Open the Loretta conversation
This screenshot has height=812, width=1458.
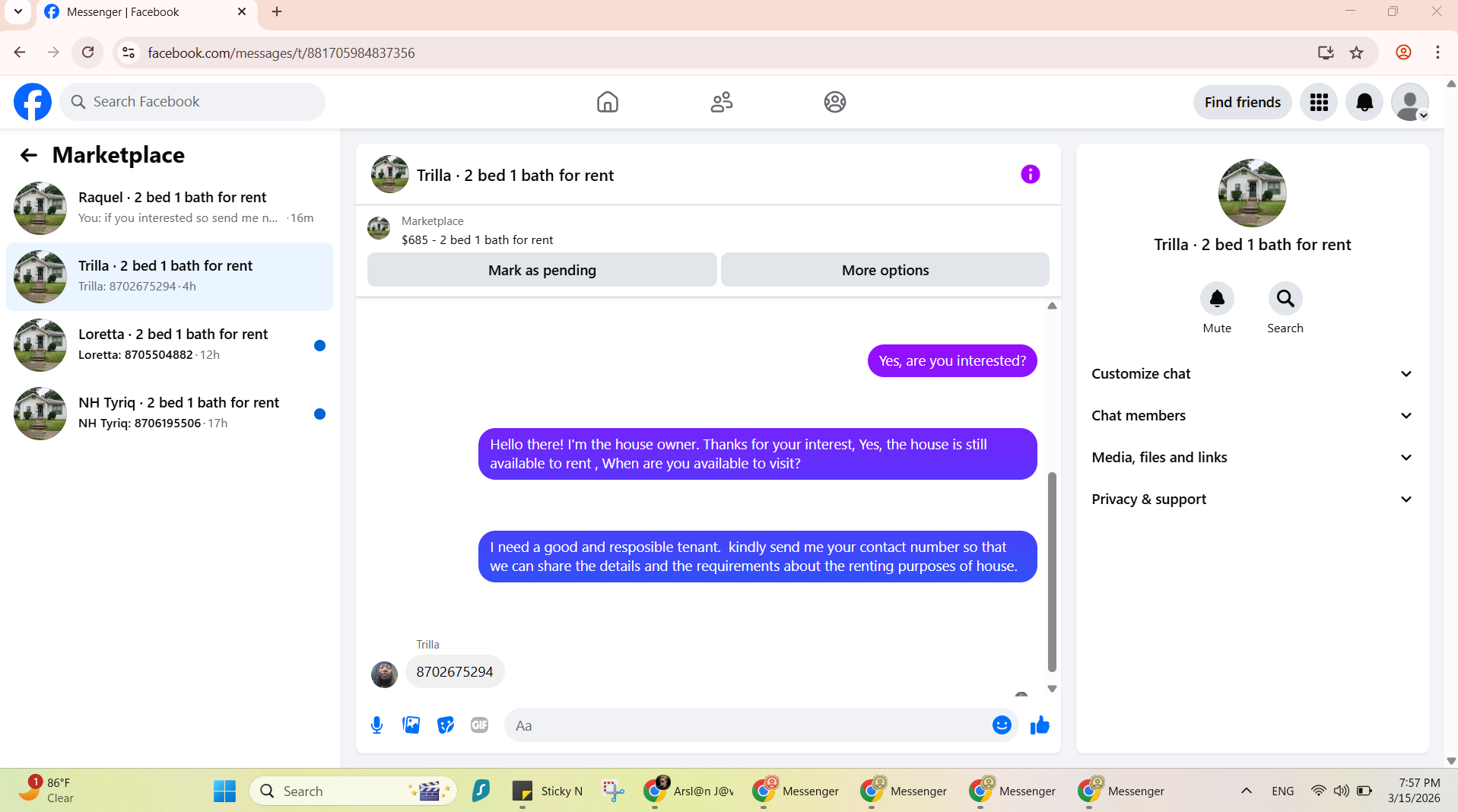(x=170, y=345)
